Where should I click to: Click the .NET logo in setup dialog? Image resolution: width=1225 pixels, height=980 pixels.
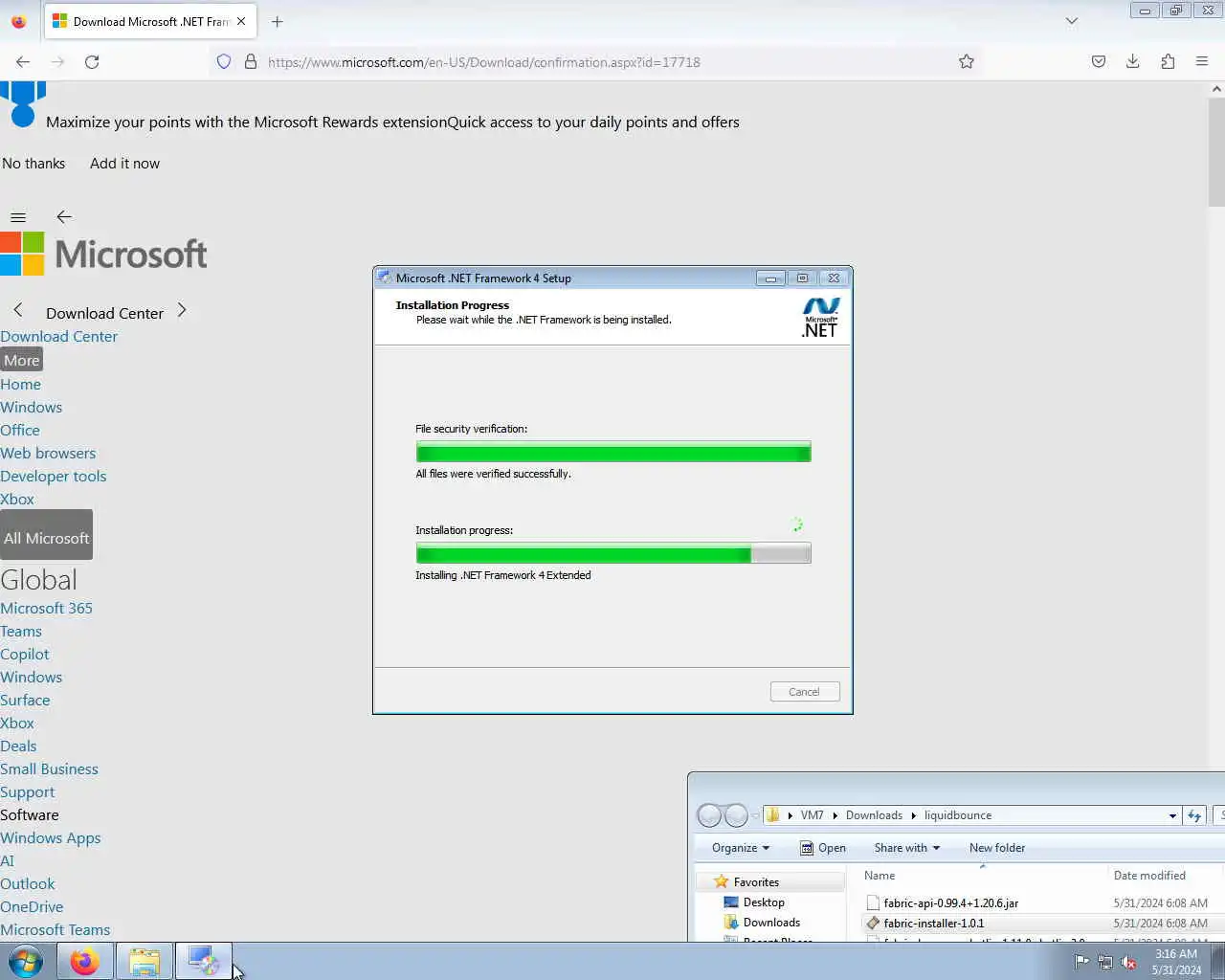pyautogui.click(x=820, y=318)
